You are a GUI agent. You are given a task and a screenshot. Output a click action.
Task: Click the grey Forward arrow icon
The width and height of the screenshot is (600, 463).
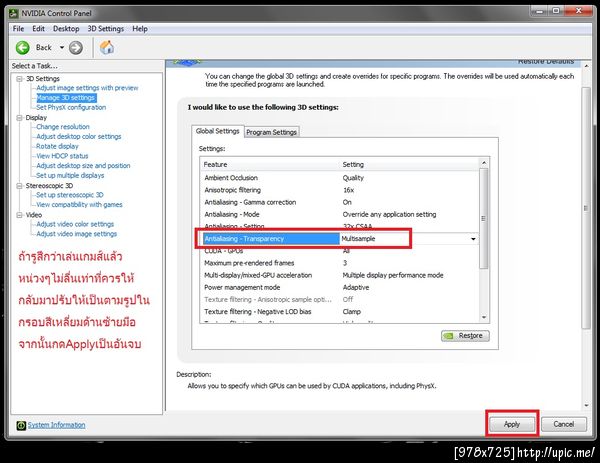76,48
